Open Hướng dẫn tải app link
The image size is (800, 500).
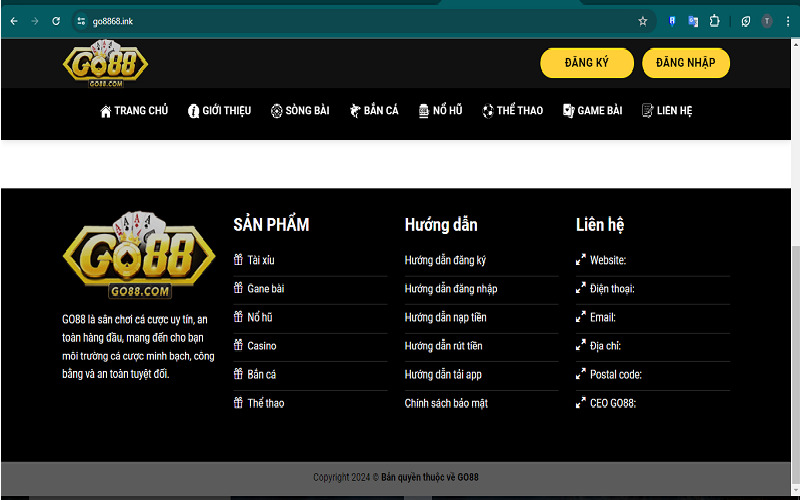pyautogui.click(x=443, y=374)
